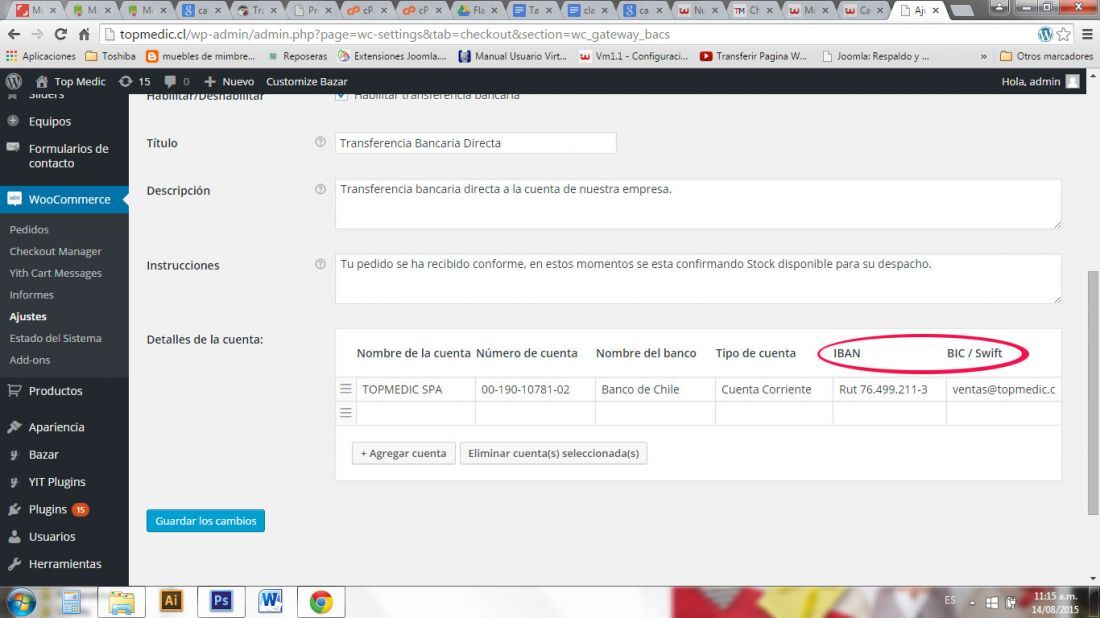Viewport: 1100px width, 618px height.
Task: Click the Instrucciones text area
Action: [x=698, y=278]
